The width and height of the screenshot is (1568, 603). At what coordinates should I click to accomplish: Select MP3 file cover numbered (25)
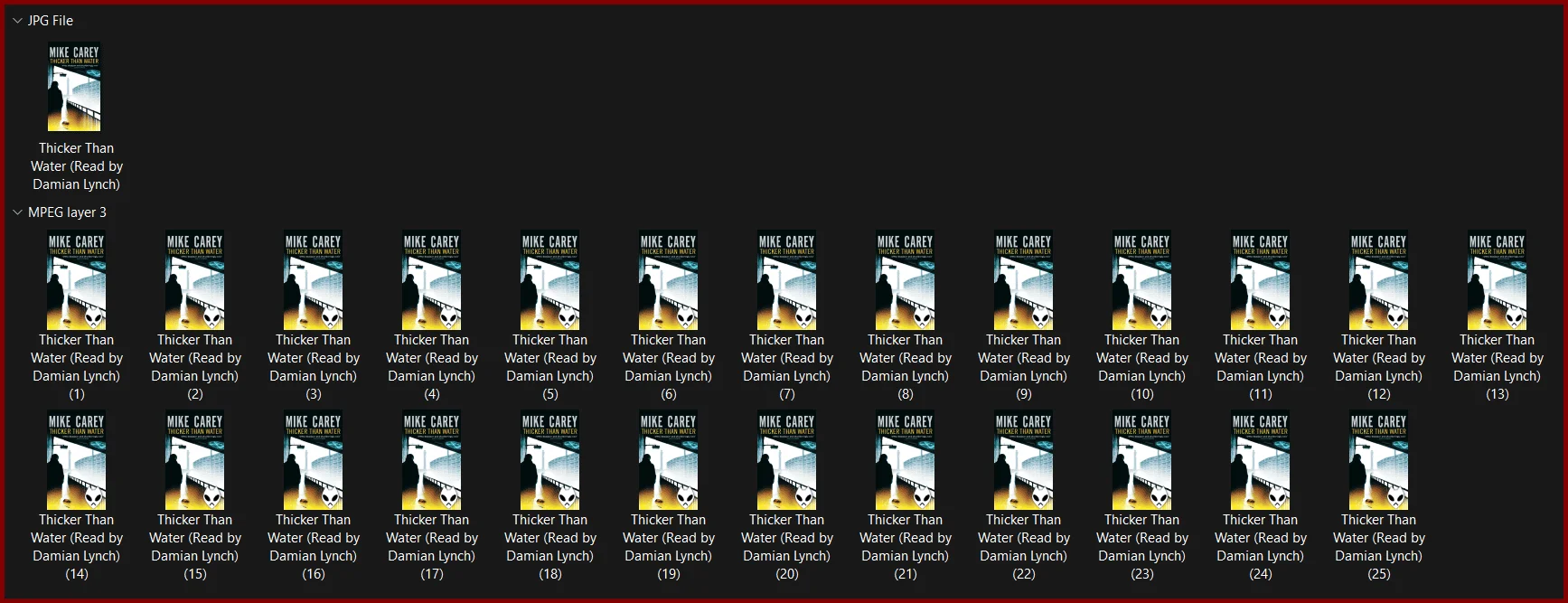click(x=1379, y=460)
